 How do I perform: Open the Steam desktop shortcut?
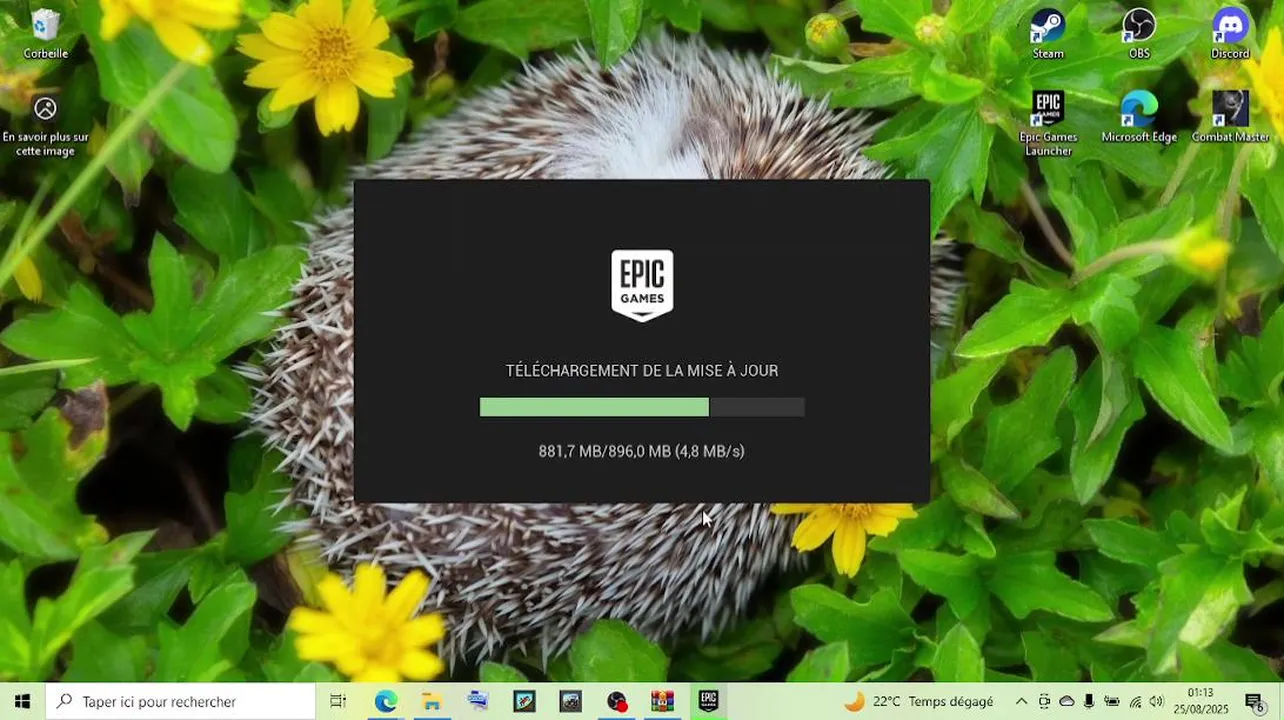click(1048, 33)
